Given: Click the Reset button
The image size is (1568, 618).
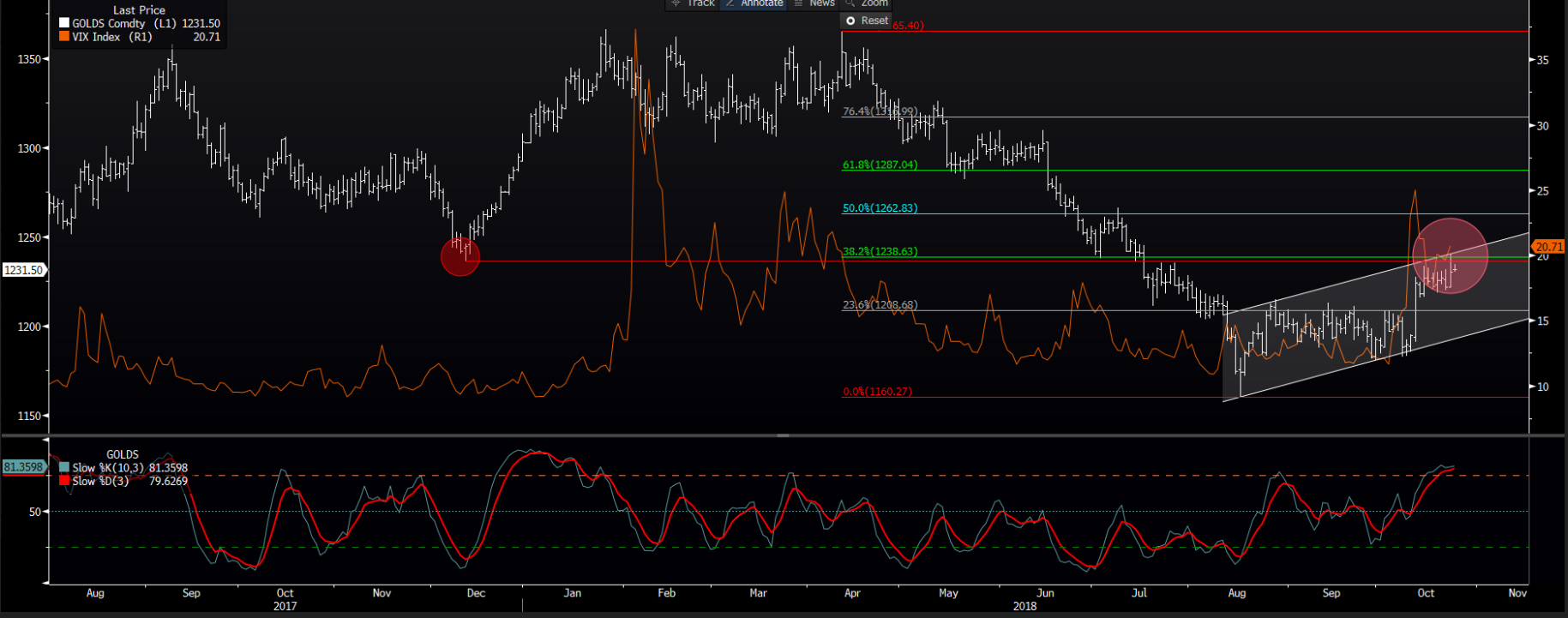Looking at the screenshot, I should [867, 21].
